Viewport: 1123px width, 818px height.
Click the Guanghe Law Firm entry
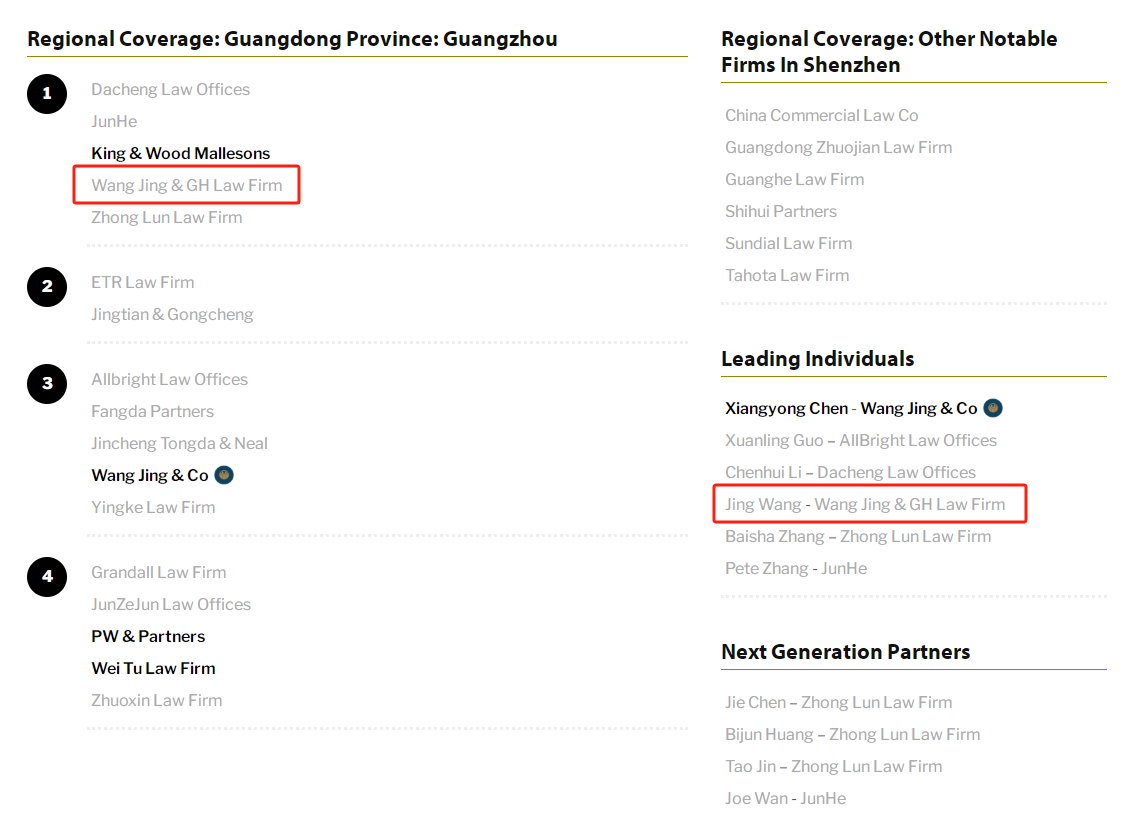coord(795,180)
